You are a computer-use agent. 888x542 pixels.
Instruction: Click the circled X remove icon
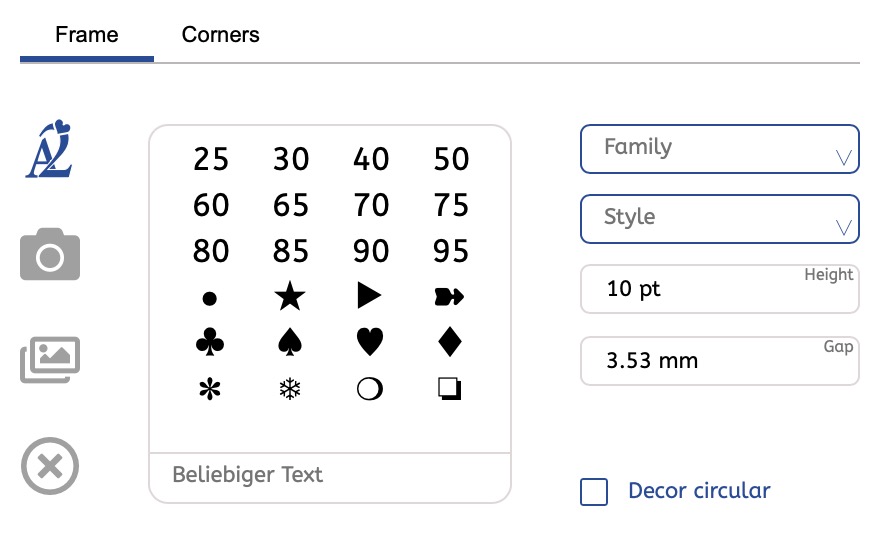50,466
